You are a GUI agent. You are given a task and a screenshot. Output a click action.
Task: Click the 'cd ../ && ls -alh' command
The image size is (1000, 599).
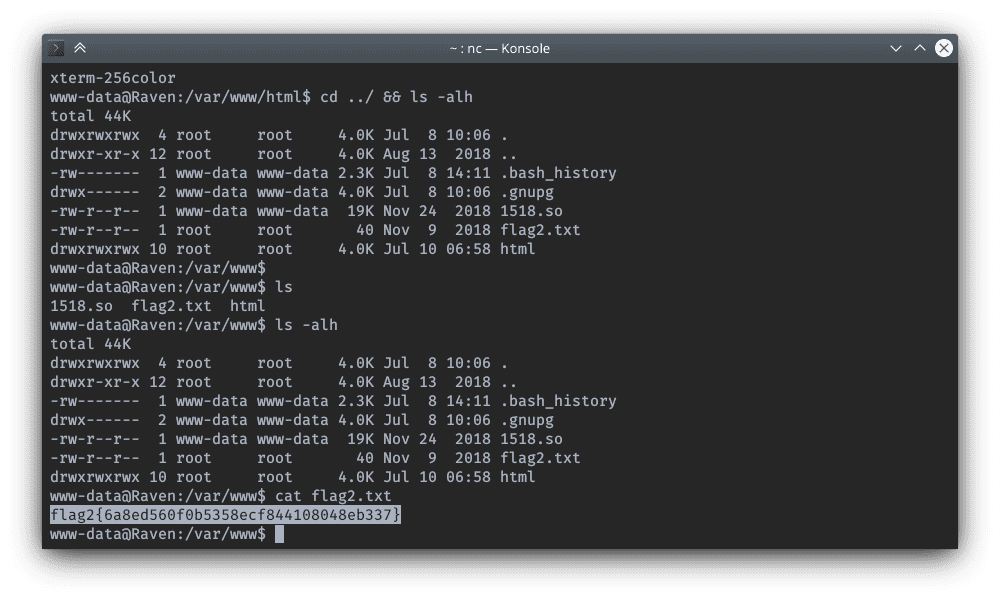[396, 97]
